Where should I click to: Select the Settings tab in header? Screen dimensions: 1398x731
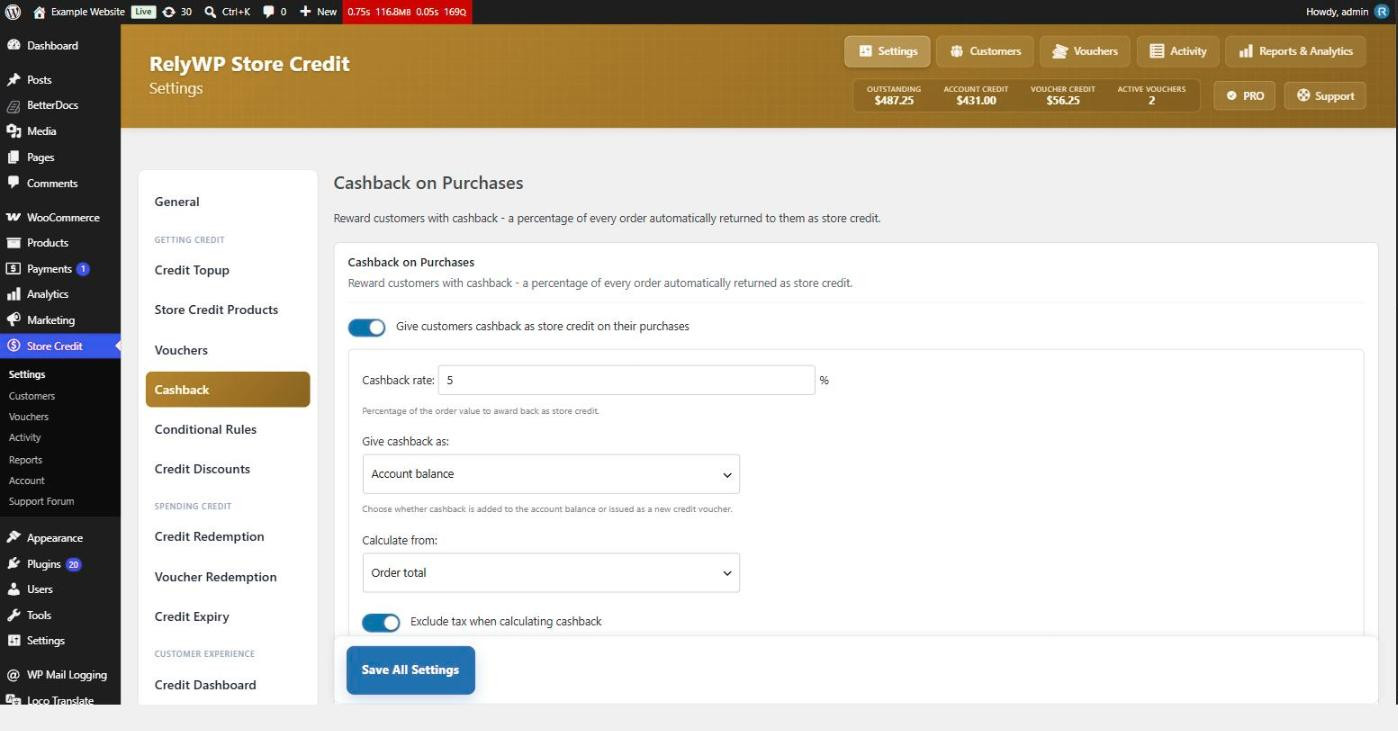point(887,51)
